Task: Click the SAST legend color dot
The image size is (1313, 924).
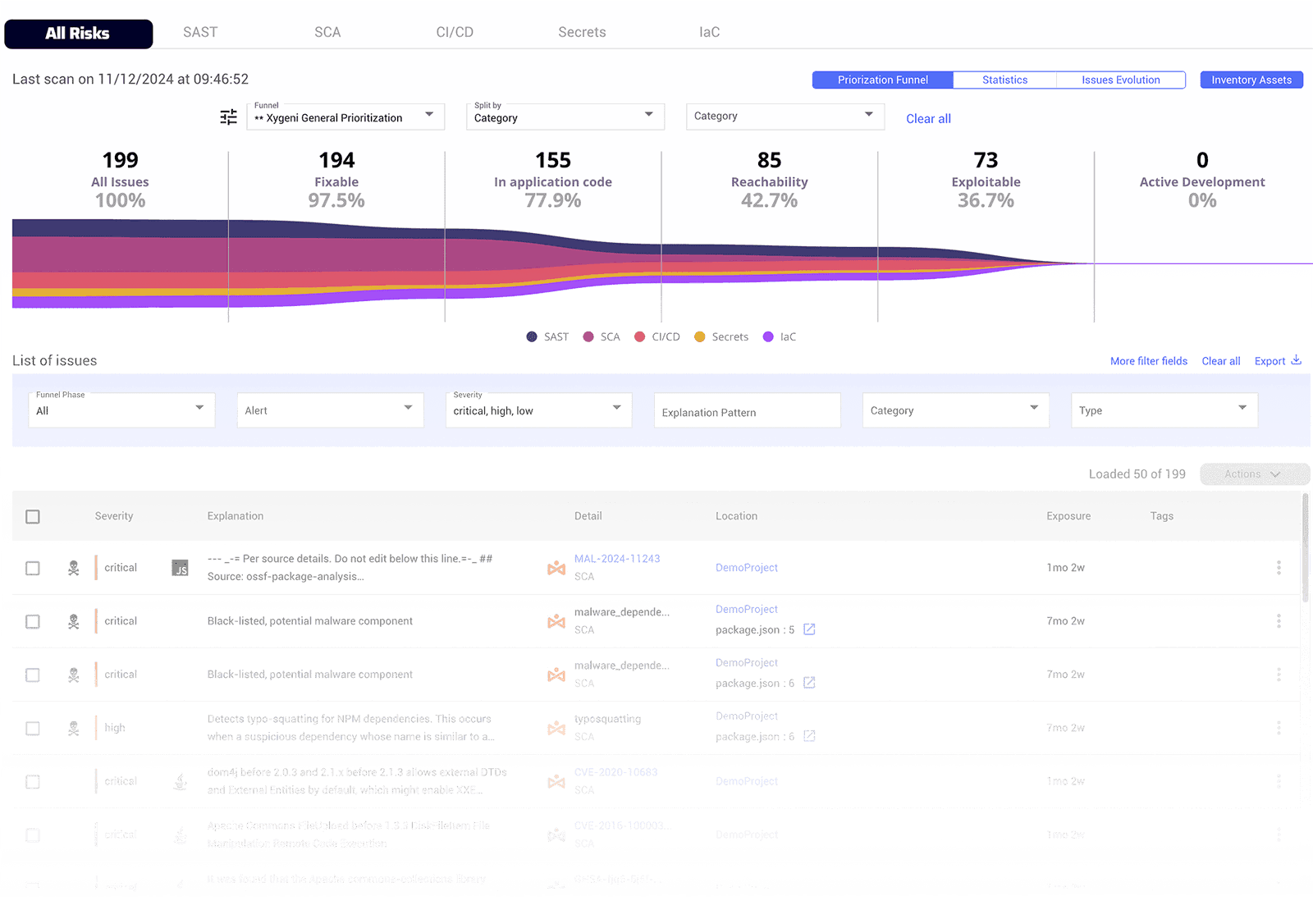Action: point(532,337)
